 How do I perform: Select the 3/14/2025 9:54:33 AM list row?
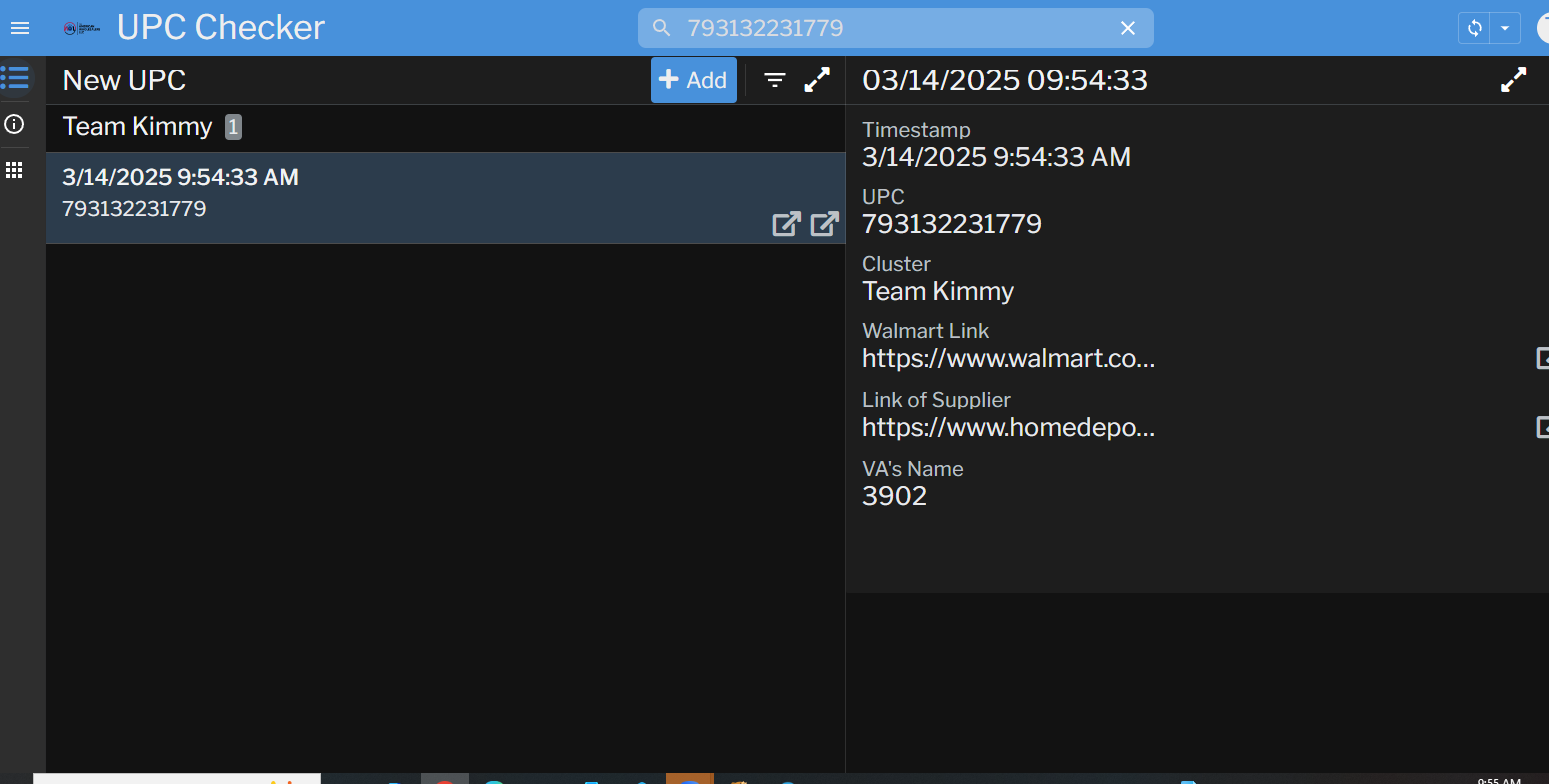coord(446,198)
